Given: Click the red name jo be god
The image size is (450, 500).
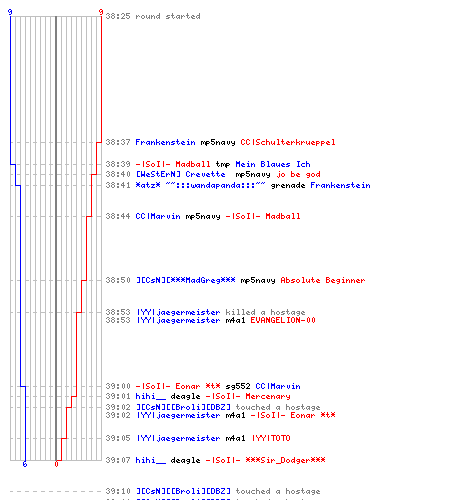Looking at the screenshot, I should point(298,174).
